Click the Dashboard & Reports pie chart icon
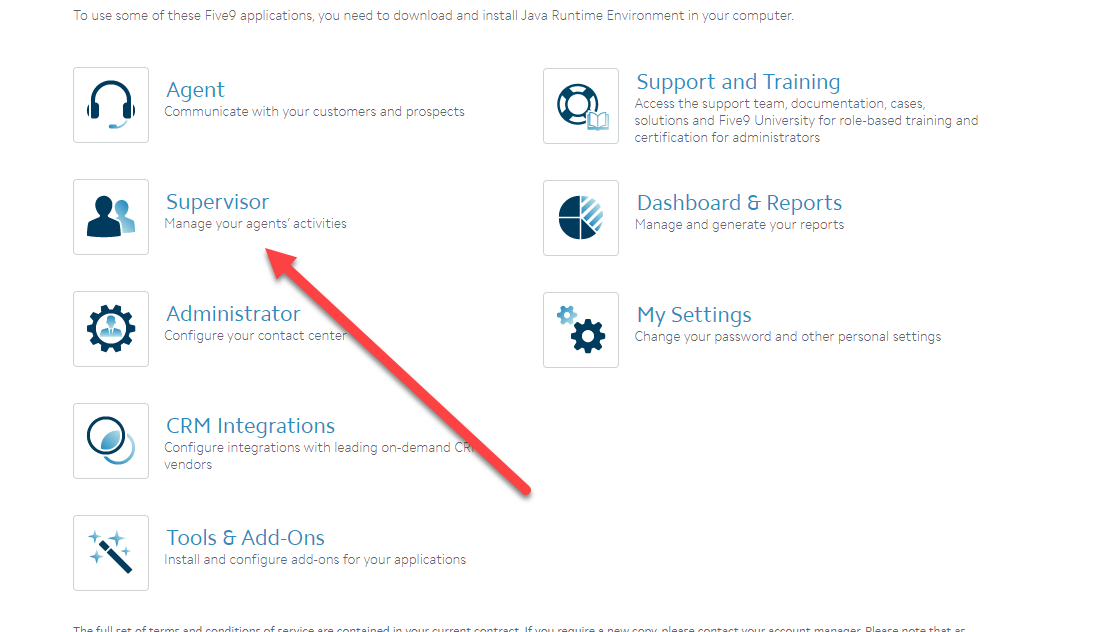 pos(581,218)
